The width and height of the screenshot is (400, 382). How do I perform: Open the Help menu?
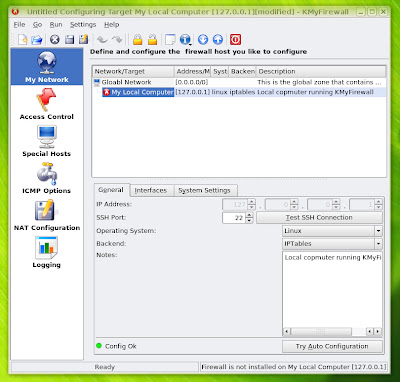(x=111, y=25)
